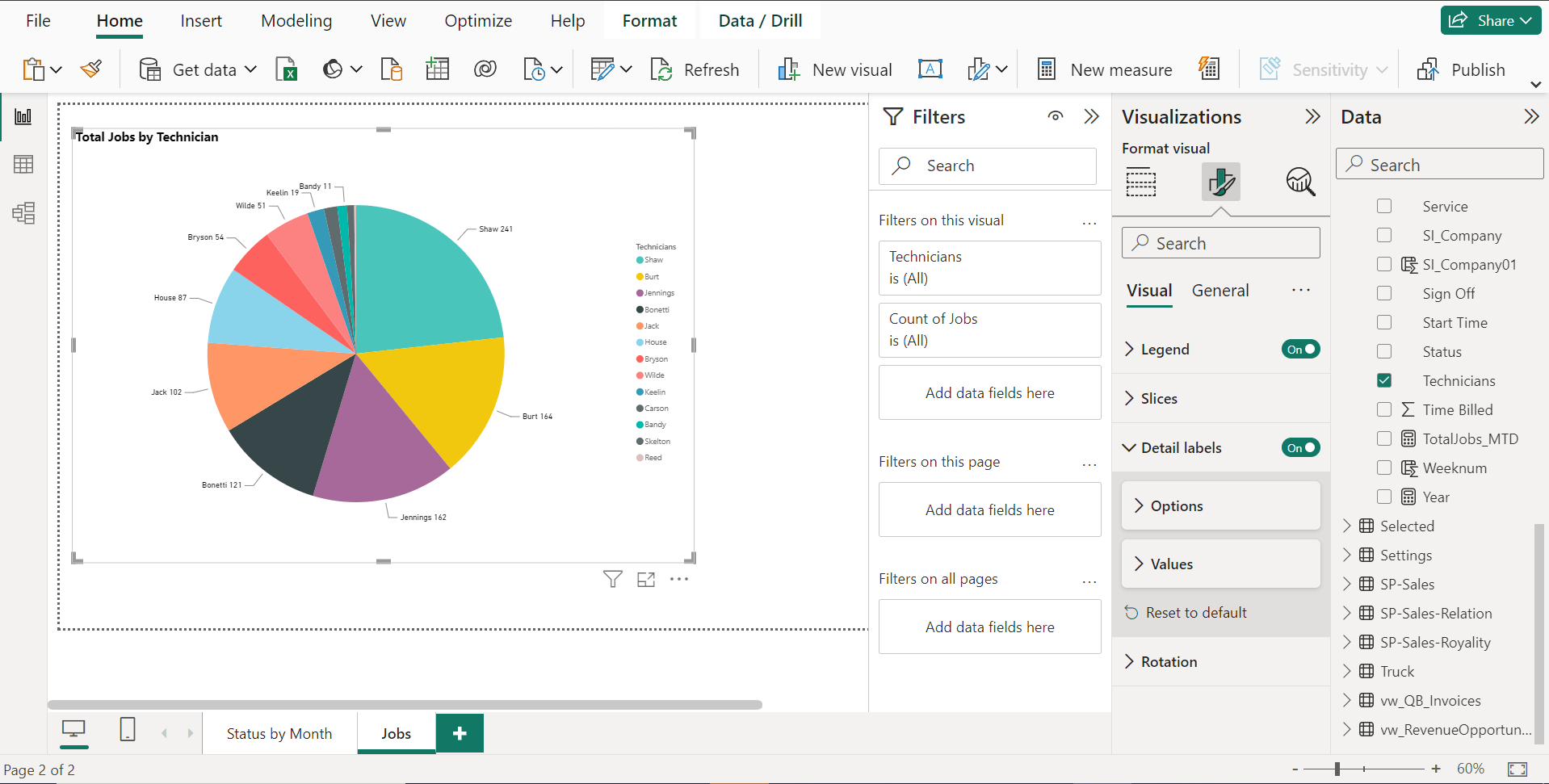The height and width of the screenshot is (784, 1549).
Task: Open the Excel workbook import icon
Action: click(287, 69)
